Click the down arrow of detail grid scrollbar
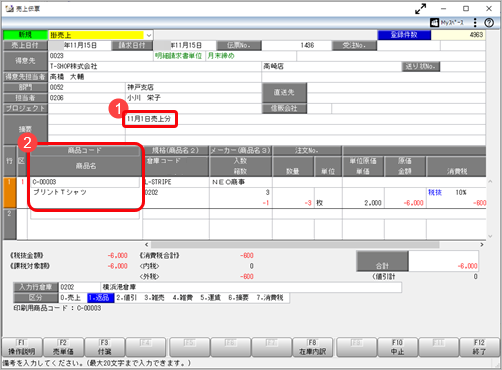Screen dimensions: 502x370 click(490, 236)
